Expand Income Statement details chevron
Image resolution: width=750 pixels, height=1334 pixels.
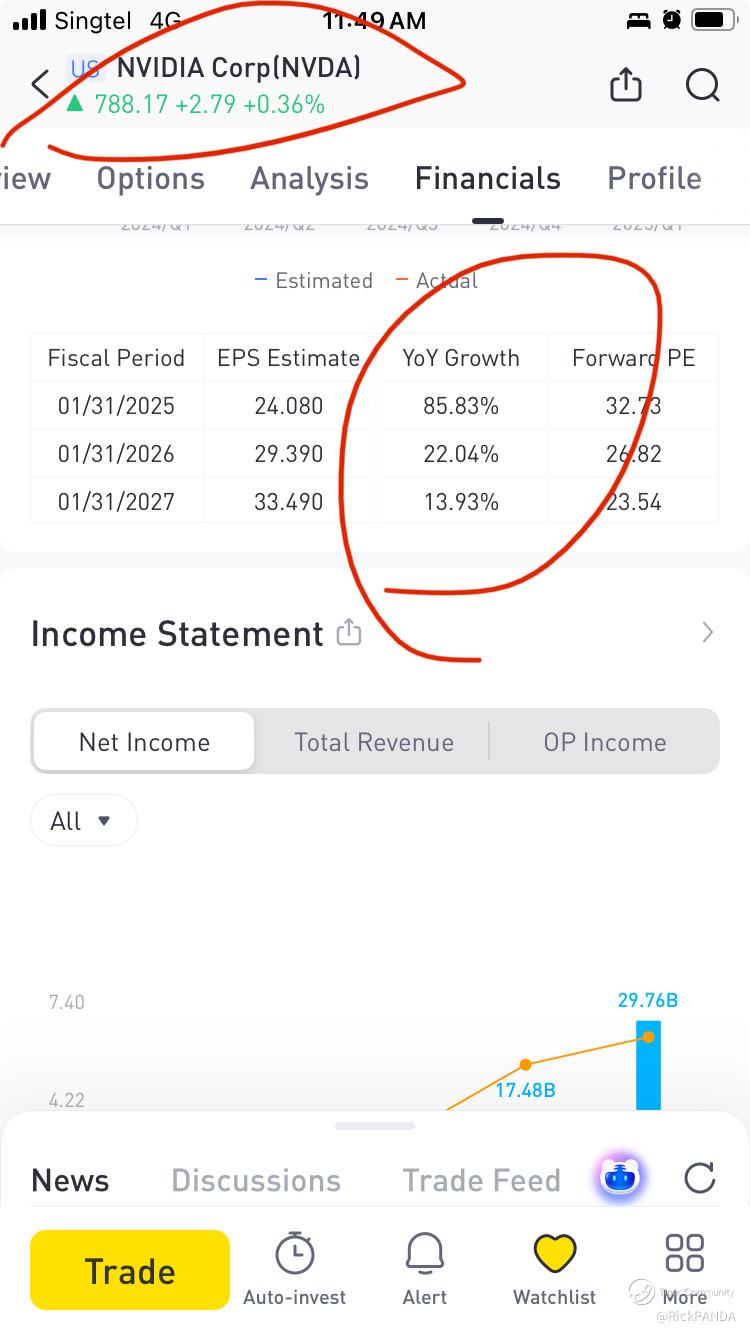707,632
